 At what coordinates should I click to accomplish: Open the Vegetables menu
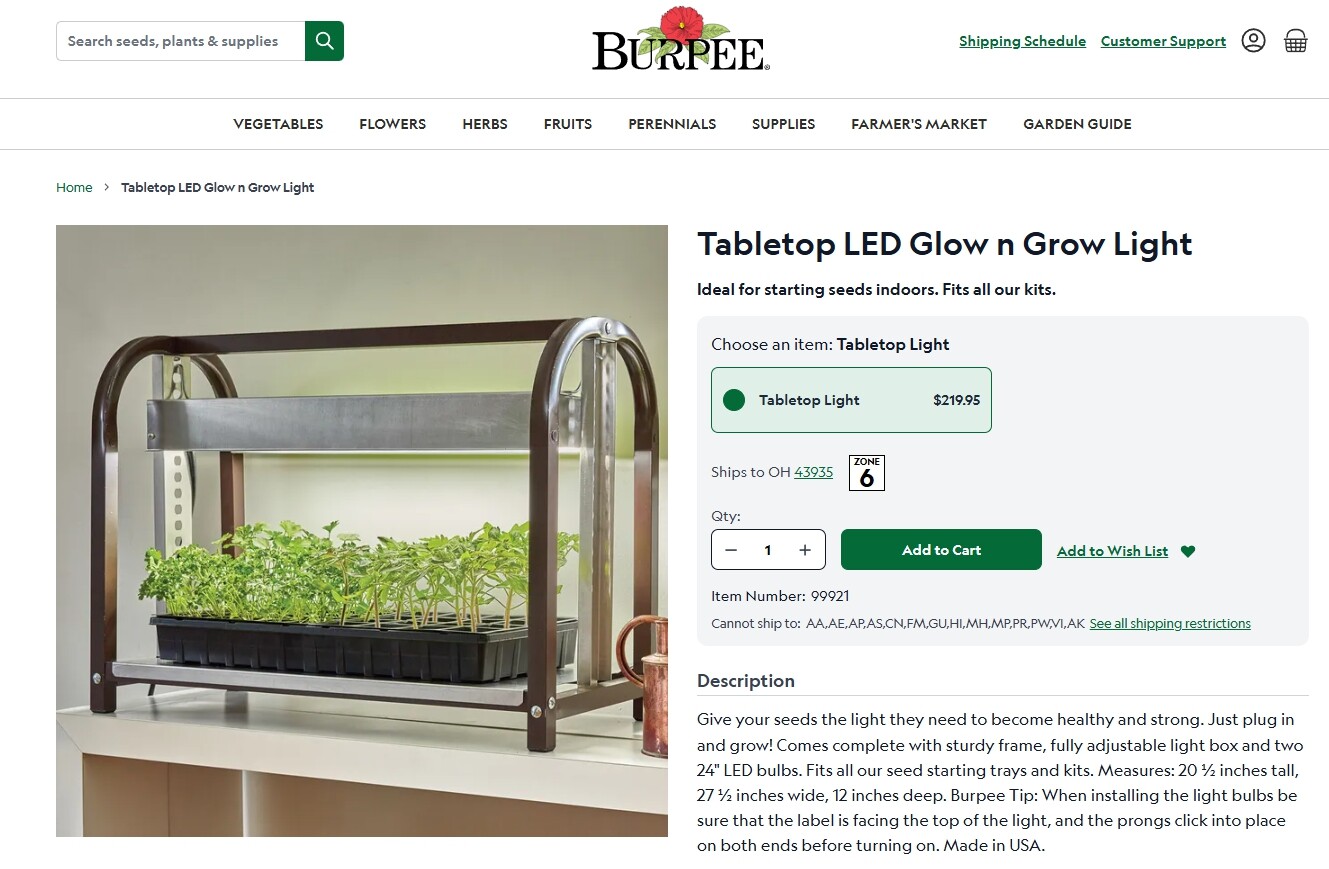(x=278, y=124)
